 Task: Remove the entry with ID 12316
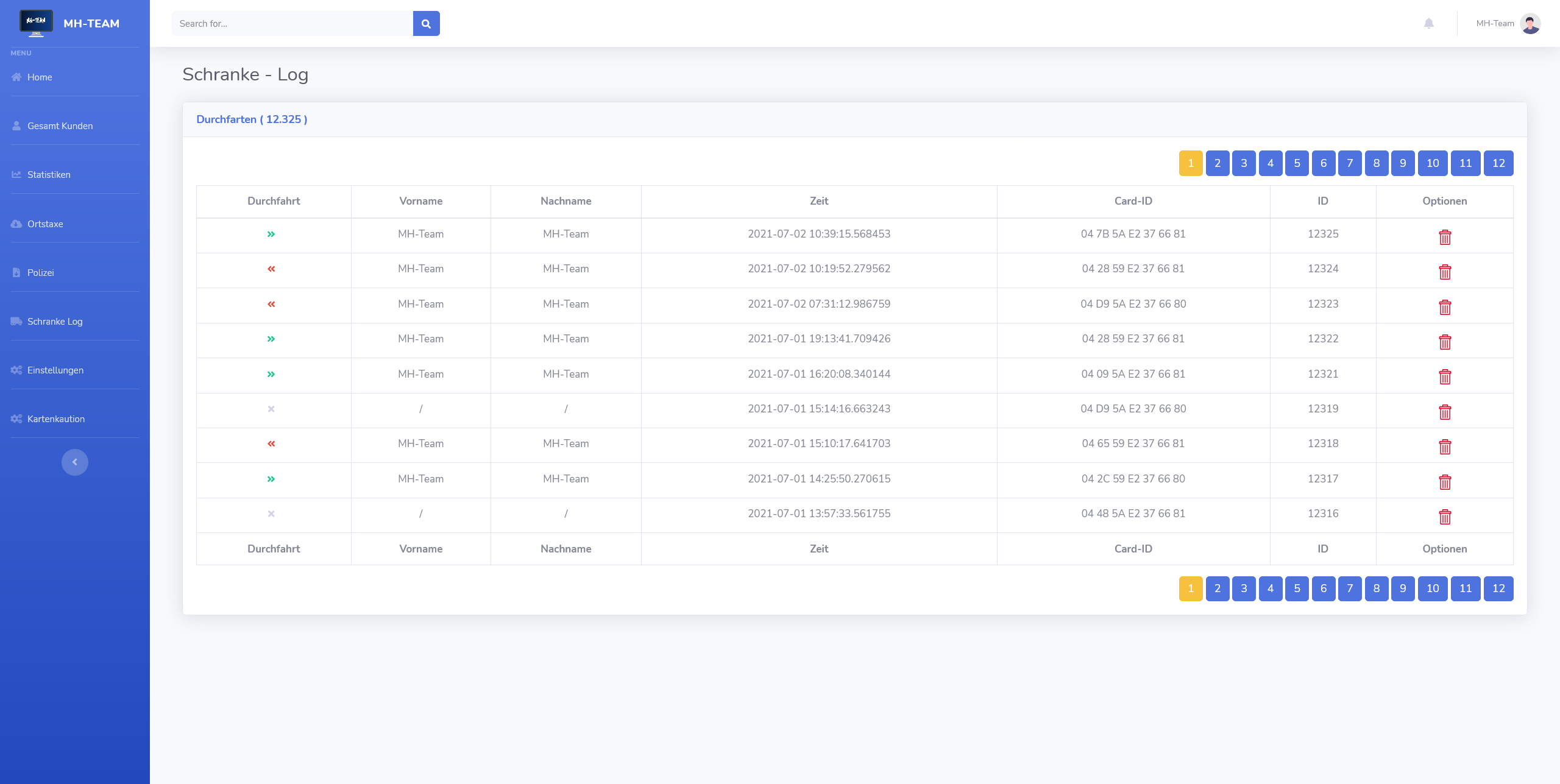tap(1444, 517)
